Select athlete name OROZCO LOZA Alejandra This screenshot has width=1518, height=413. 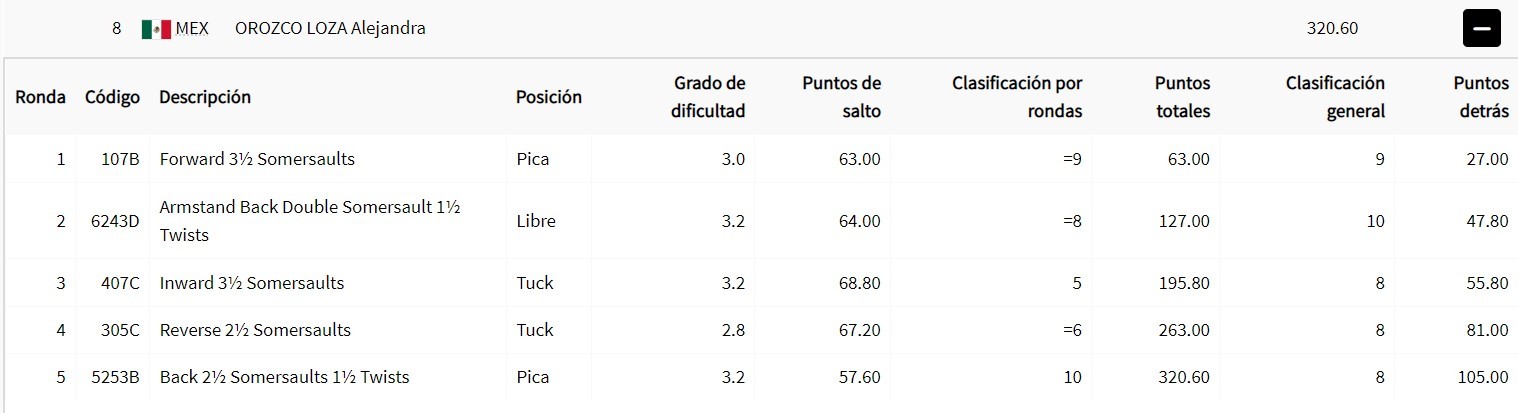click(x=330, y=29)
